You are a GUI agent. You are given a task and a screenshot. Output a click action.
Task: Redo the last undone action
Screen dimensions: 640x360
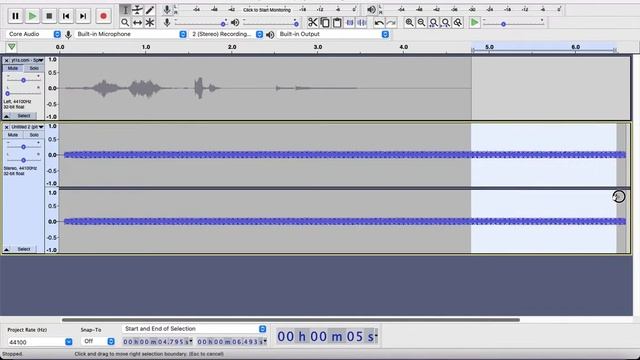point(391,22)
